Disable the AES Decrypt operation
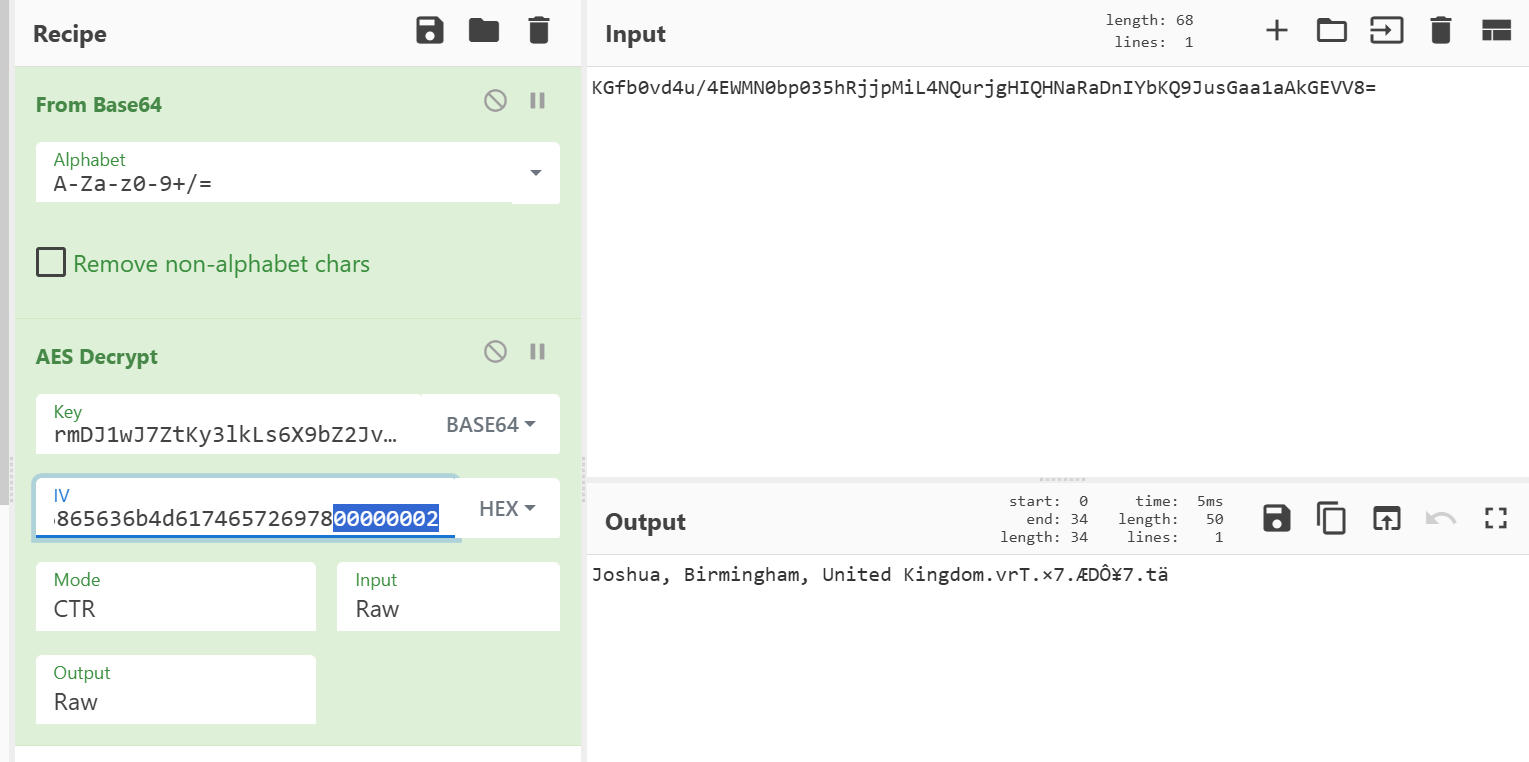 click(495, 352)
